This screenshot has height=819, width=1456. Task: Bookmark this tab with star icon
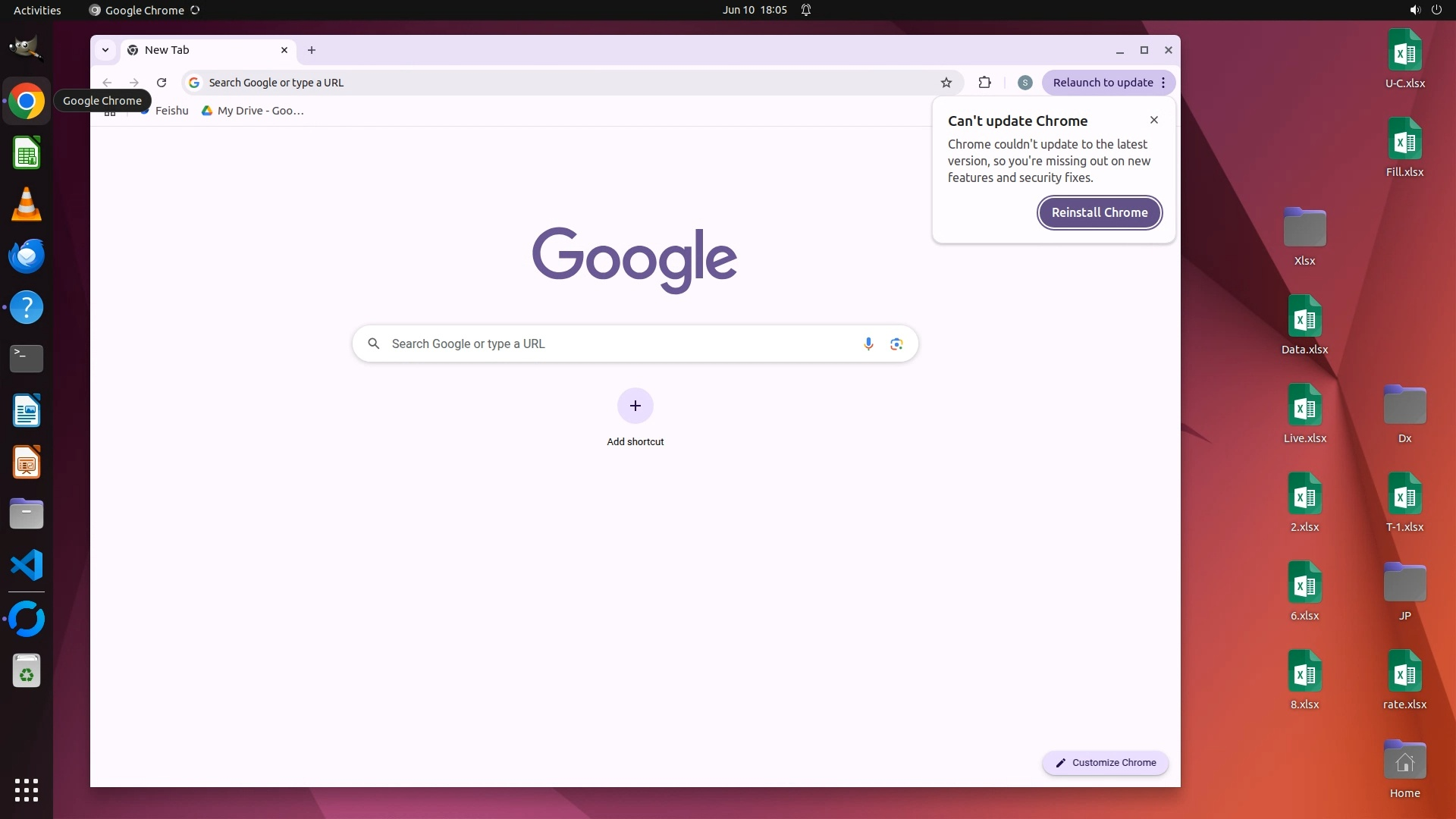[946, 83]
